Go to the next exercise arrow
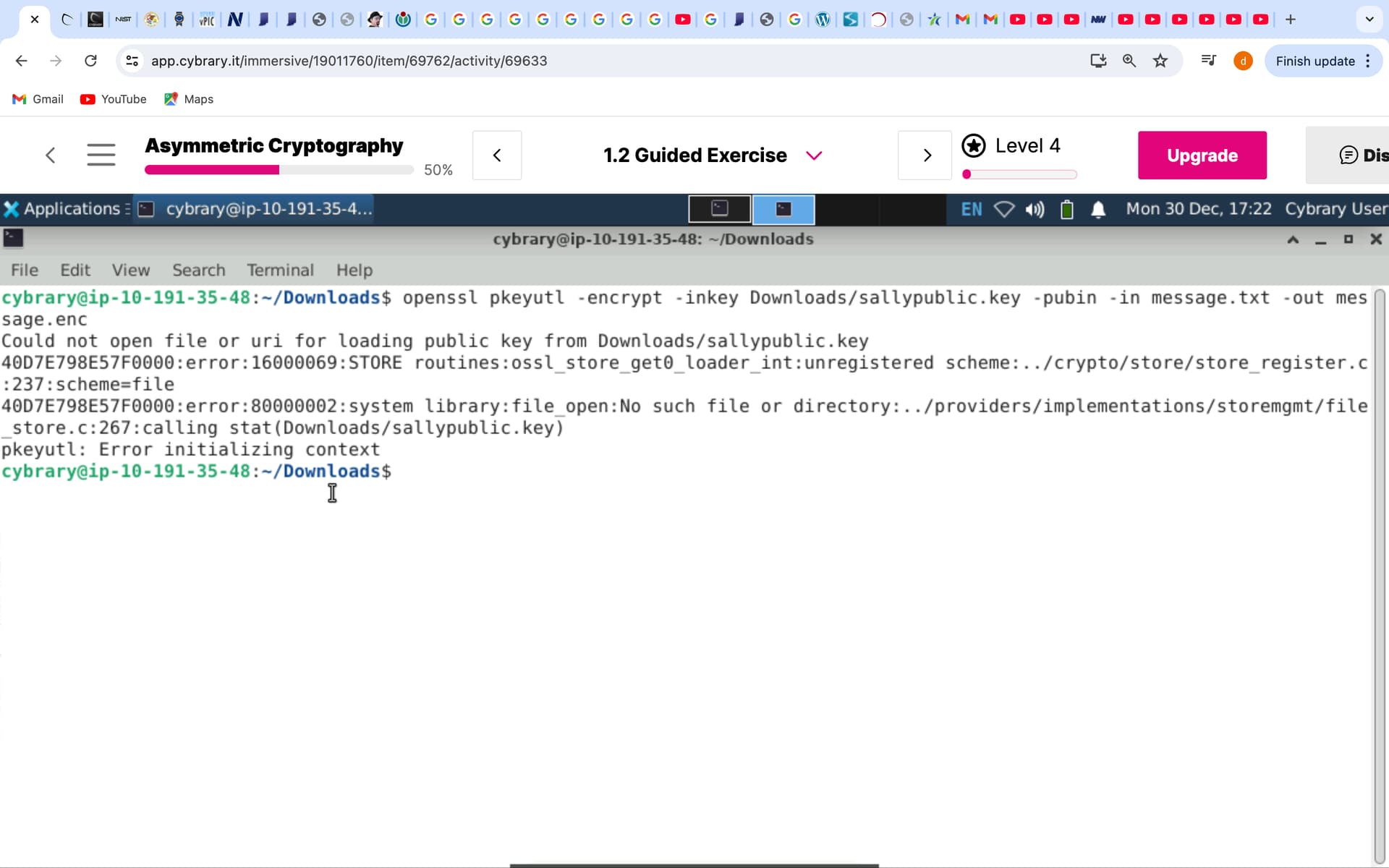This screenshot has height=868, width=1389. [x=927, y=156]
